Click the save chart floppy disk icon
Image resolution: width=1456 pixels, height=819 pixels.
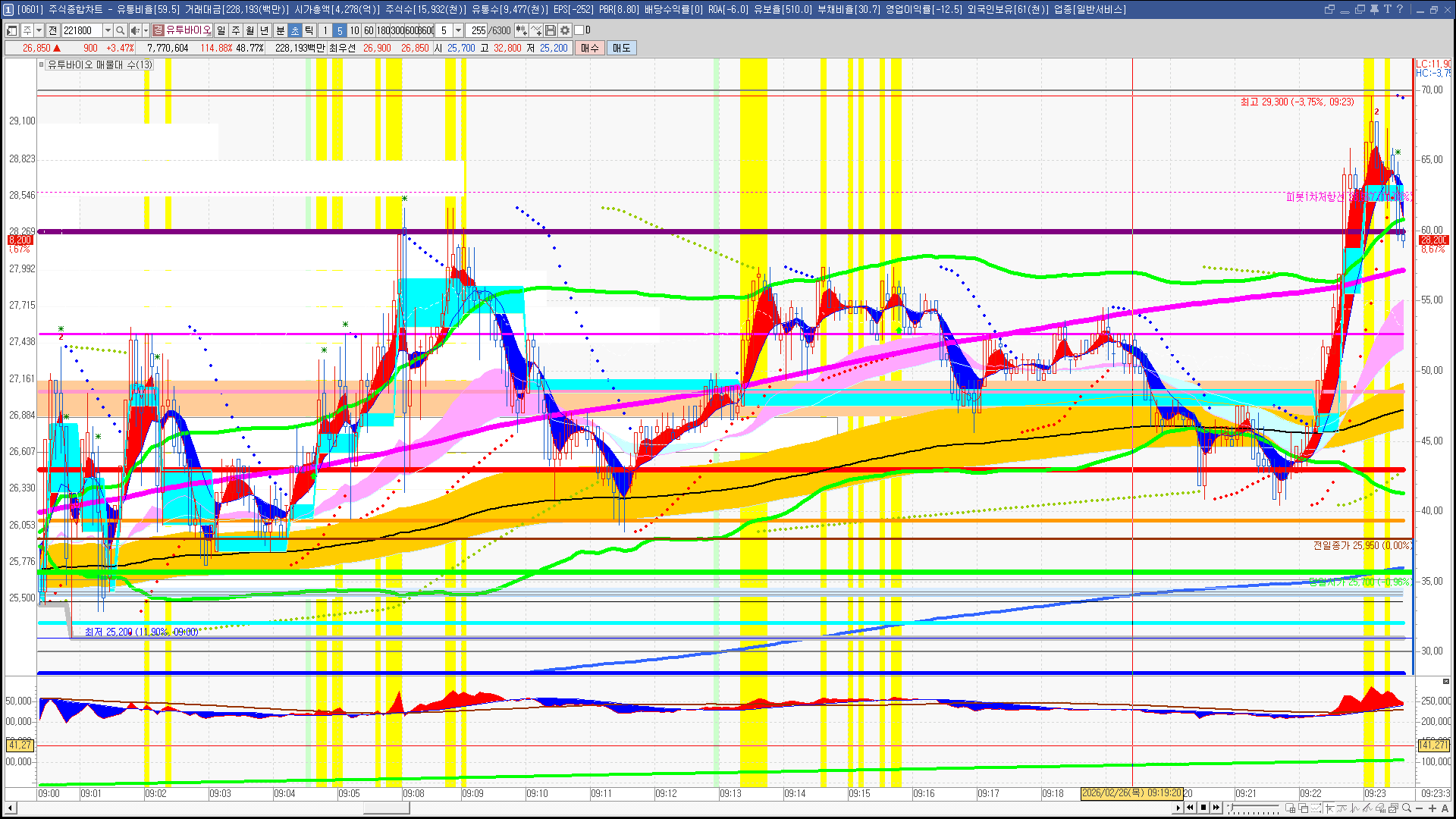(551, 30)
